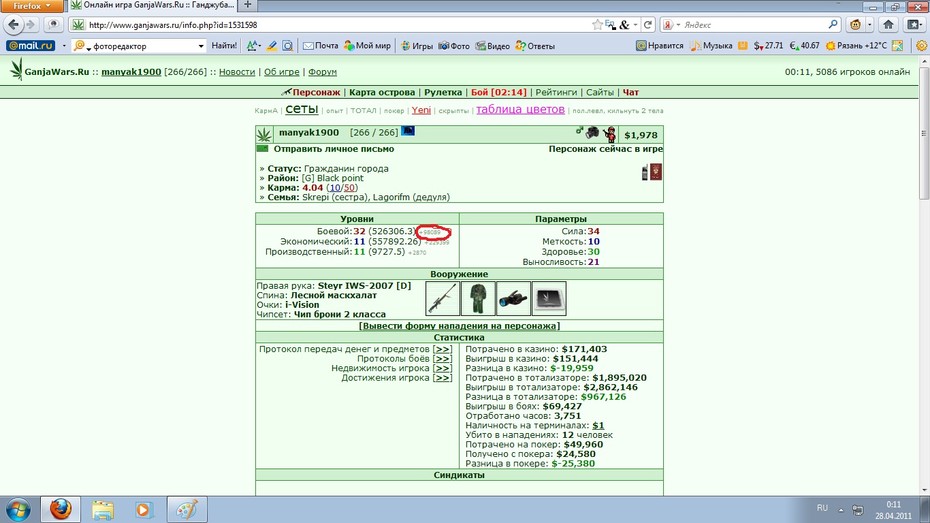Click the forest camouflage suit icon
The height and width of the screenshot is (523, 930).
478,298
